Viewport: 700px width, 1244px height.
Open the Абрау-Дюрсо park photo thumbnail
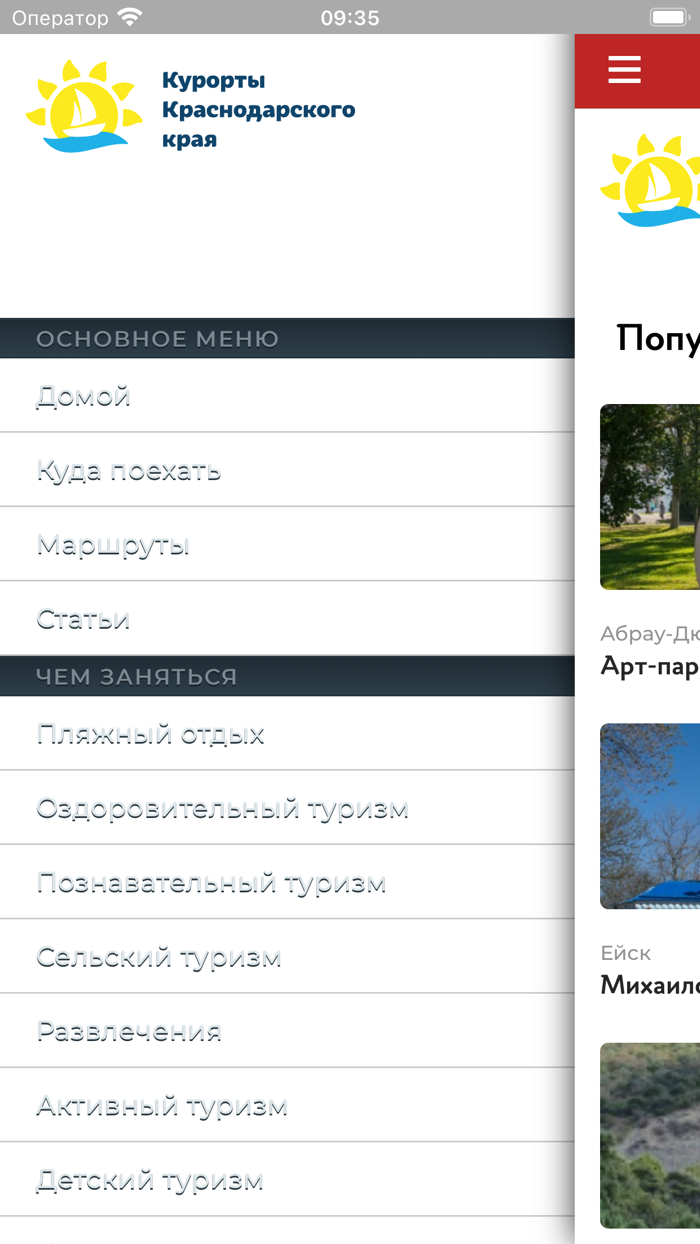(650, 497)
